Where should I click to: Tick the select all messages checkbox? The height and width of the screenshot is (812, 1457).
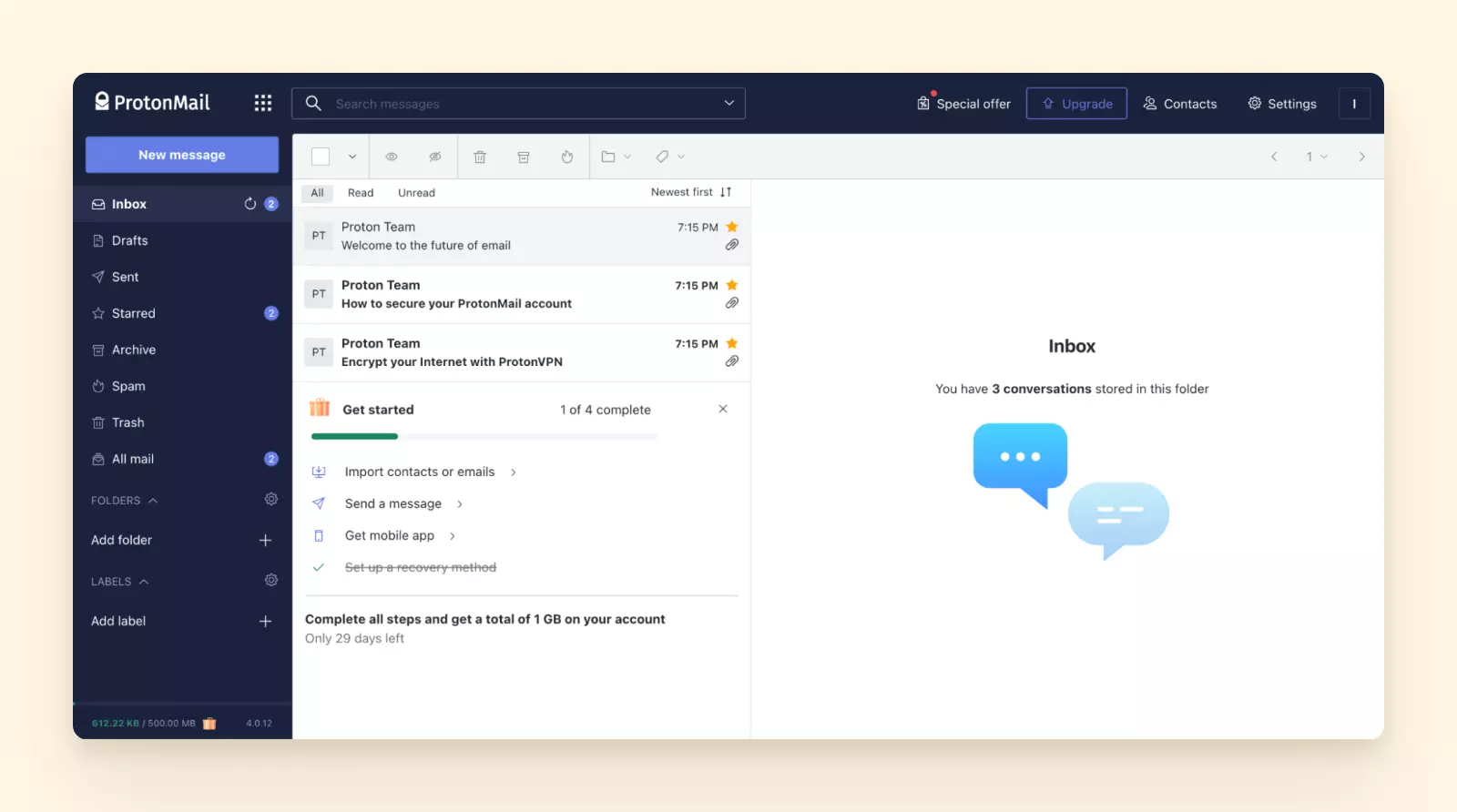click(x=321, y=157)
